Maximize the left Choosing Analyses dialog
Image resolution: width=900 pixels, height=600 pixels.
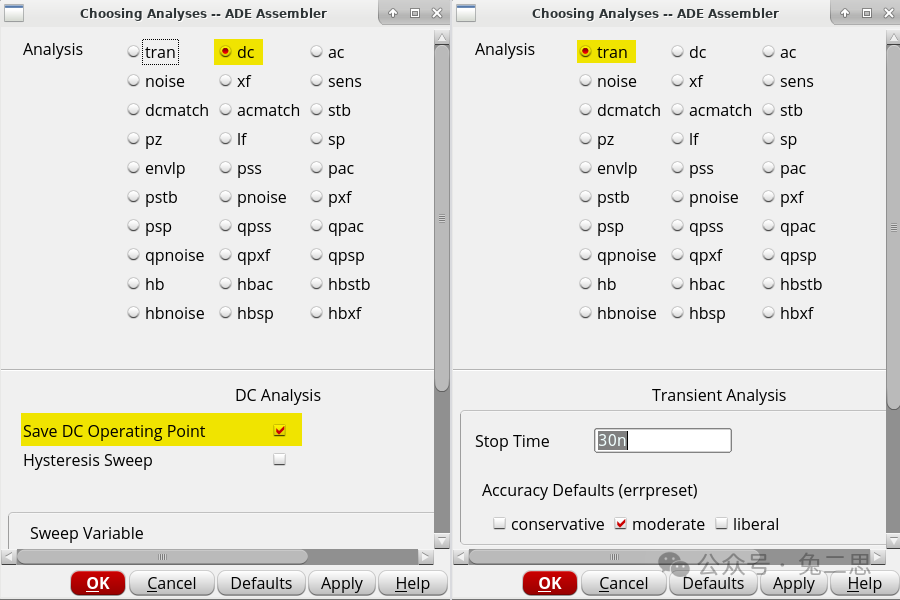point(415,13)
